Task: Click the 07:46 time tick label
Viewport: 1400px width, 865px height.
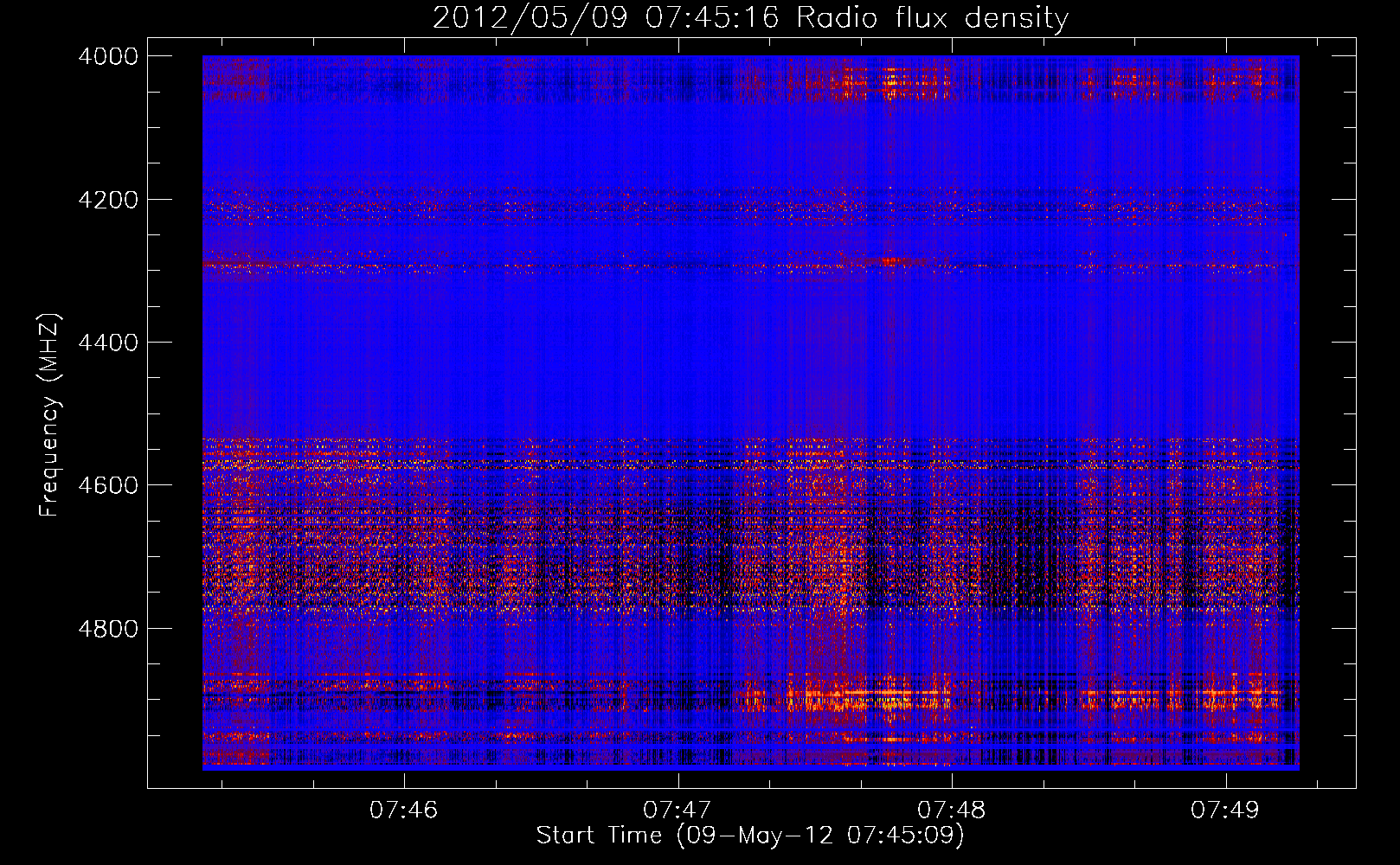Action: click(x=404, y=811)
